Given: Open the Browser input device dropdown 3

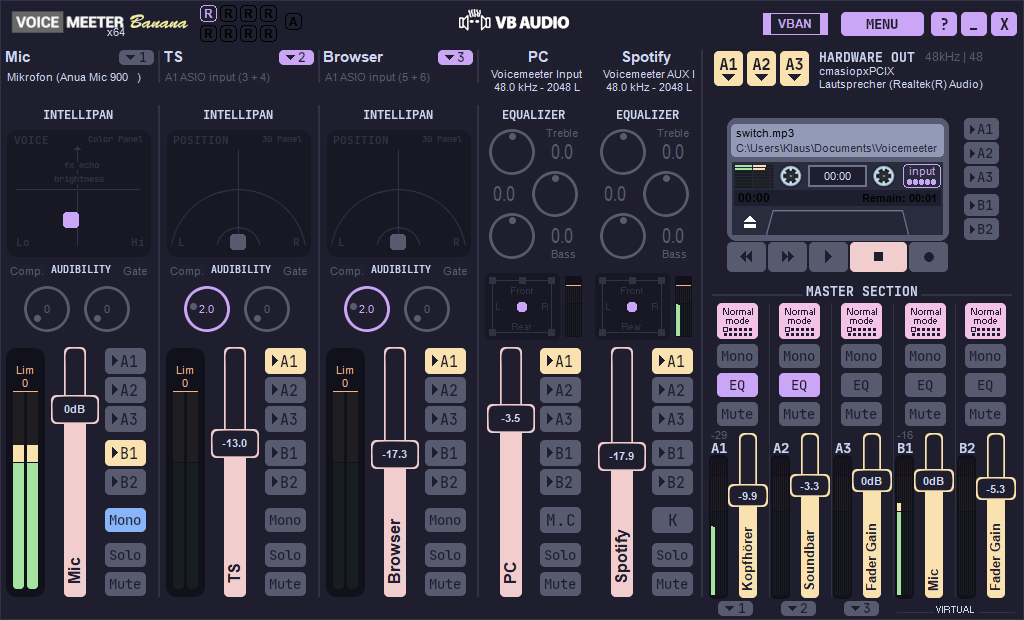Looking at the screenshot, I should (x=455, y=57).
